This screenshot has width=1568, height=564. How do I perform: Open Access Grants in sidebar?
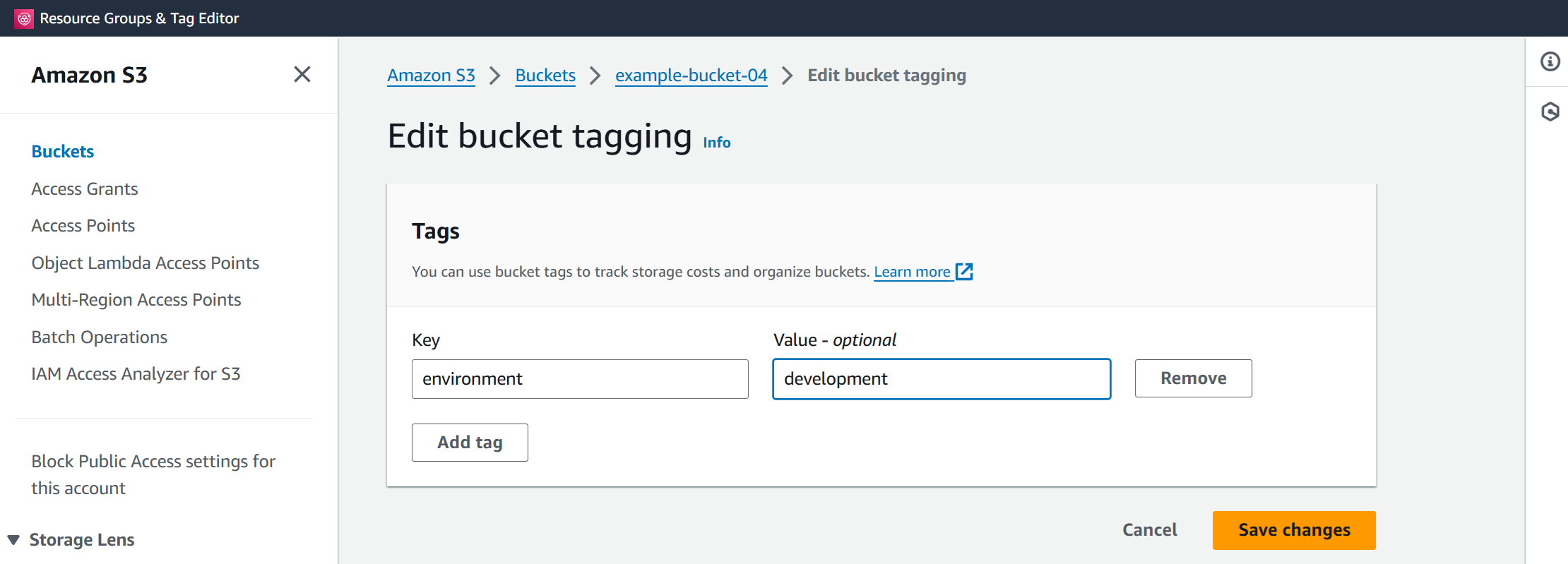coord(85,189)
